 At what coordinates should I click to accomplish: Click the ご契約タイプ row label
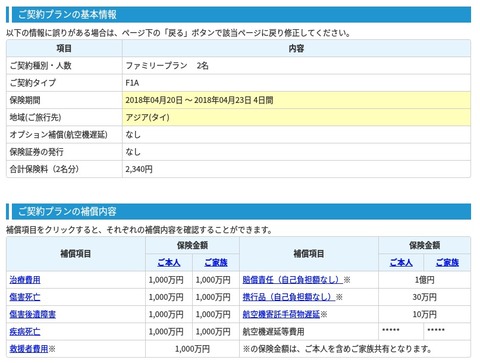point(33,83)
